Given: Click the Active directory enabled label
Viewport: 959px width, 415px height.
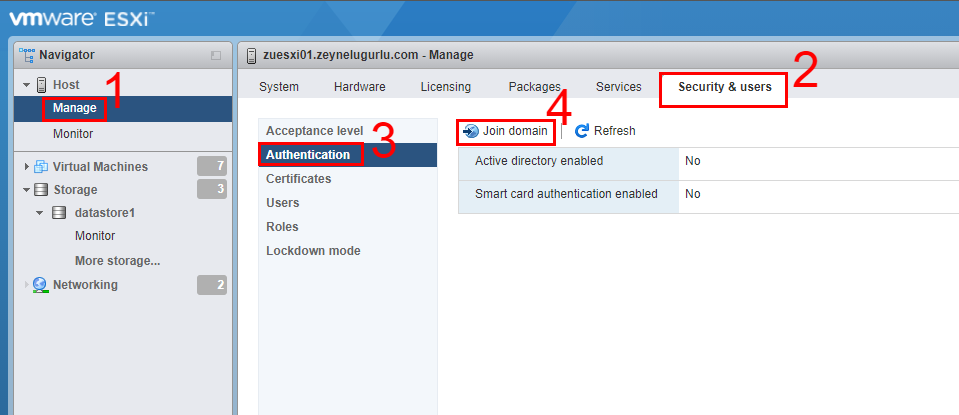Looking at the screenshot, I should 539,161.
